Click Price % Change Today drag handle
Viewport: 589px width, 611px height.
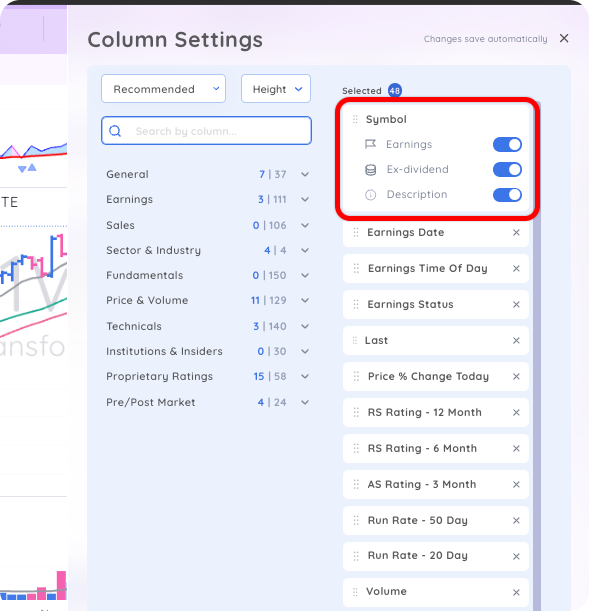point(356,376)
